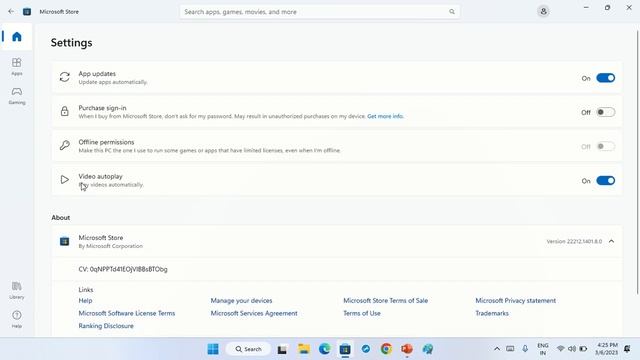
Task: Open the user account profile icon
Action: click(x=543, y=11)
